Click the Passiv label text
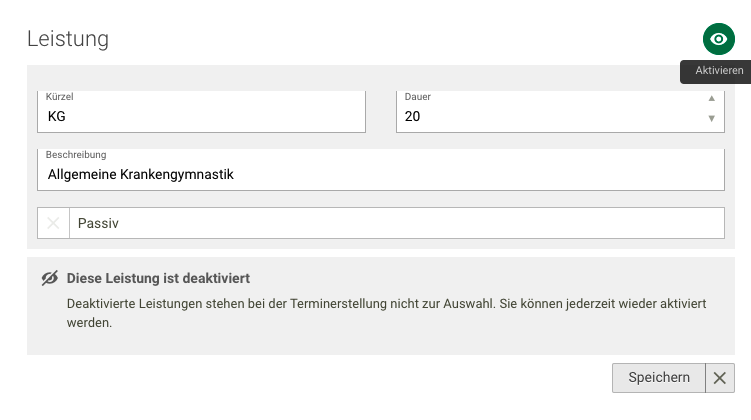The image size is (751, 420). click(98, 223)
